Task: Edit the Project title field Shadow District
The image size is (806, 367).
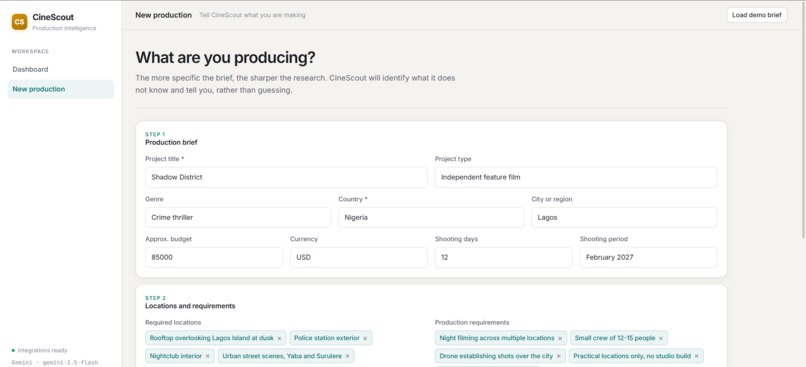Action: tap(286, 177)
